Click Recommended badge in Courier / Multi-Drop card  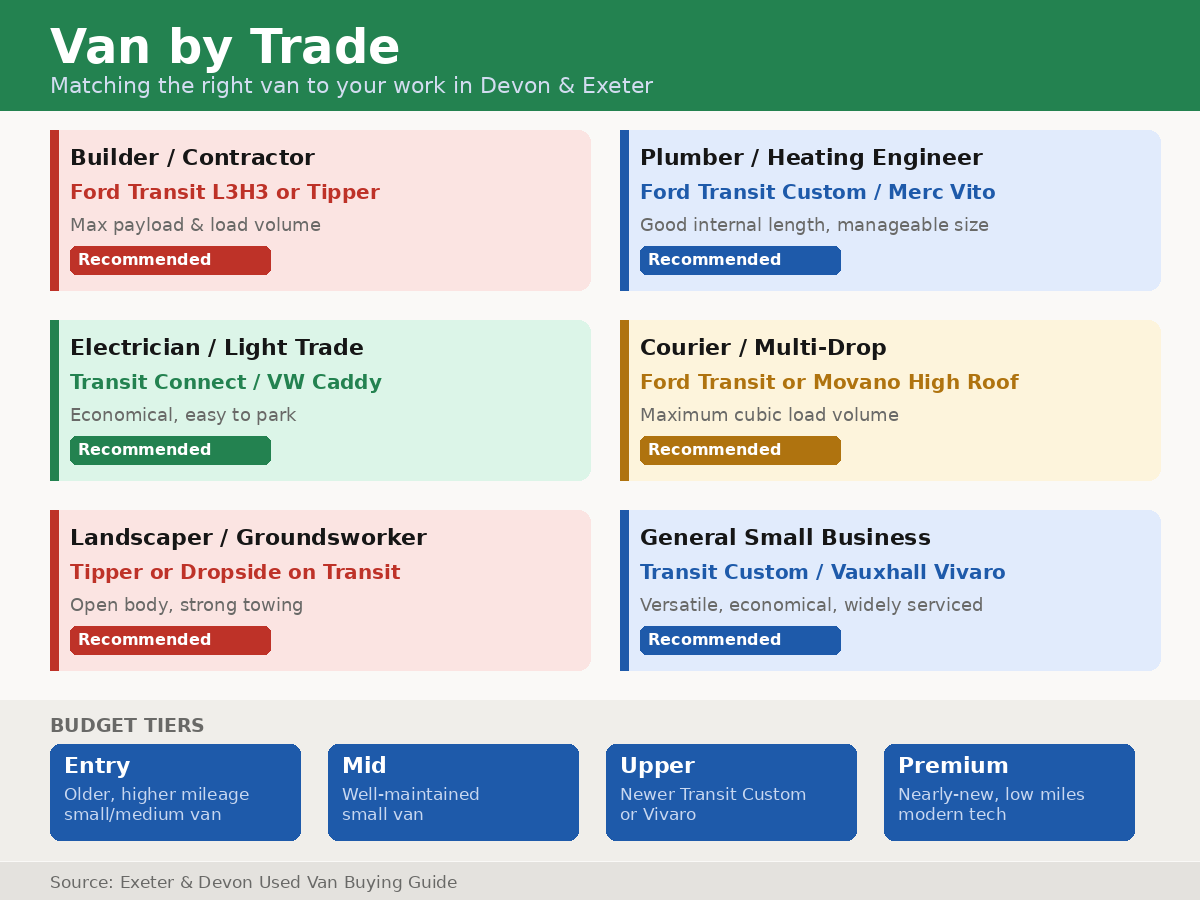[x=740, y=450]
